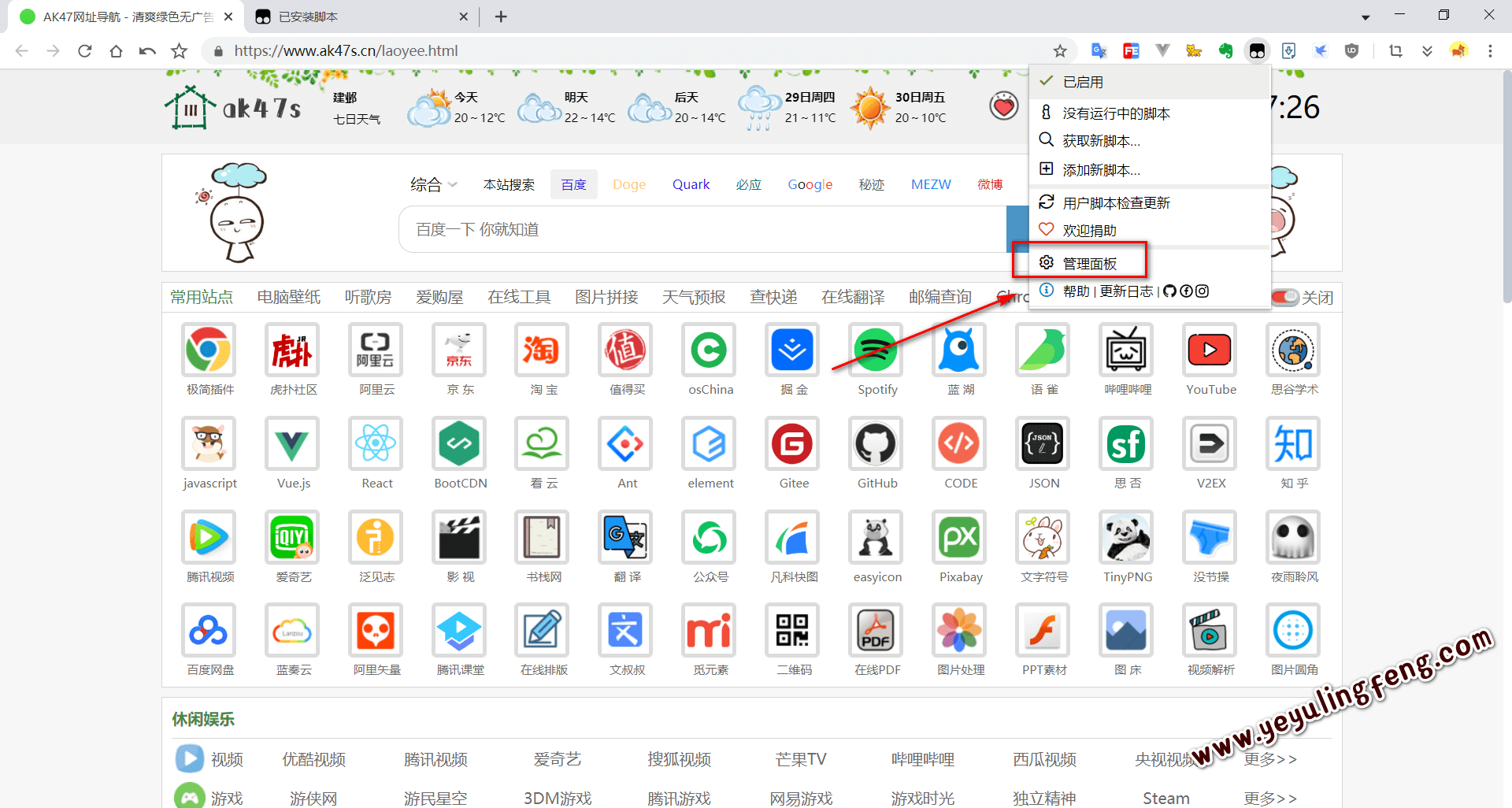Open the 电脑壁纸 category tab

(289, 297)
